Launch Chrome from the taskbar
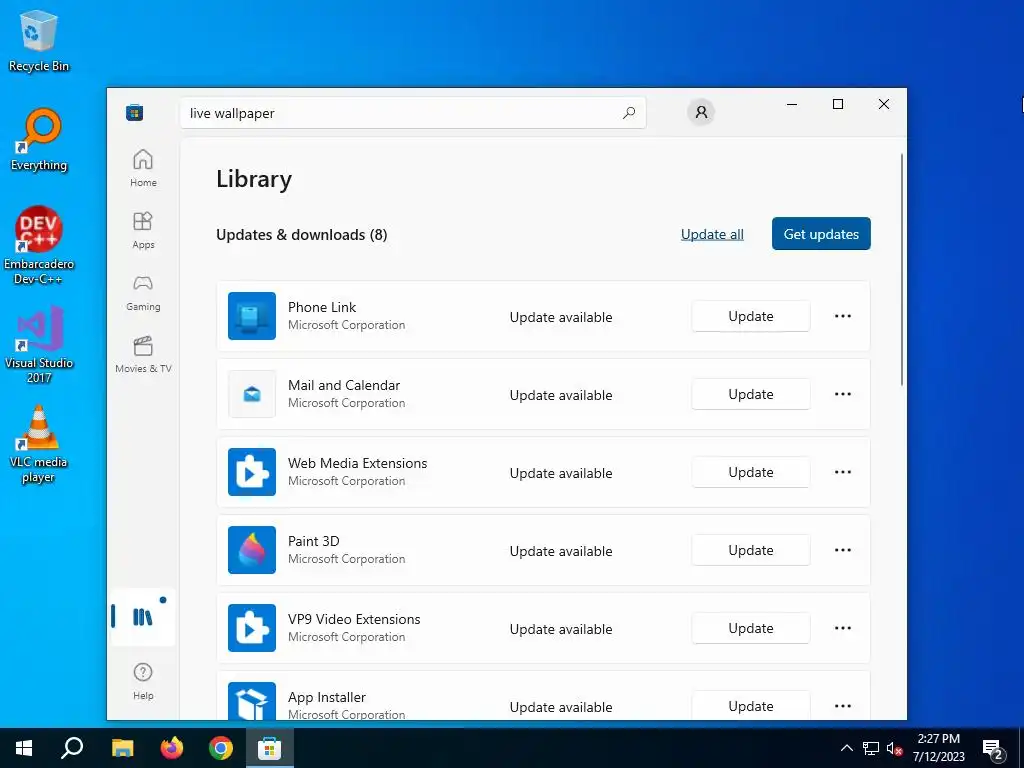Image resolution: width=1024 pixels, height=768 pixels. (221, 748)
